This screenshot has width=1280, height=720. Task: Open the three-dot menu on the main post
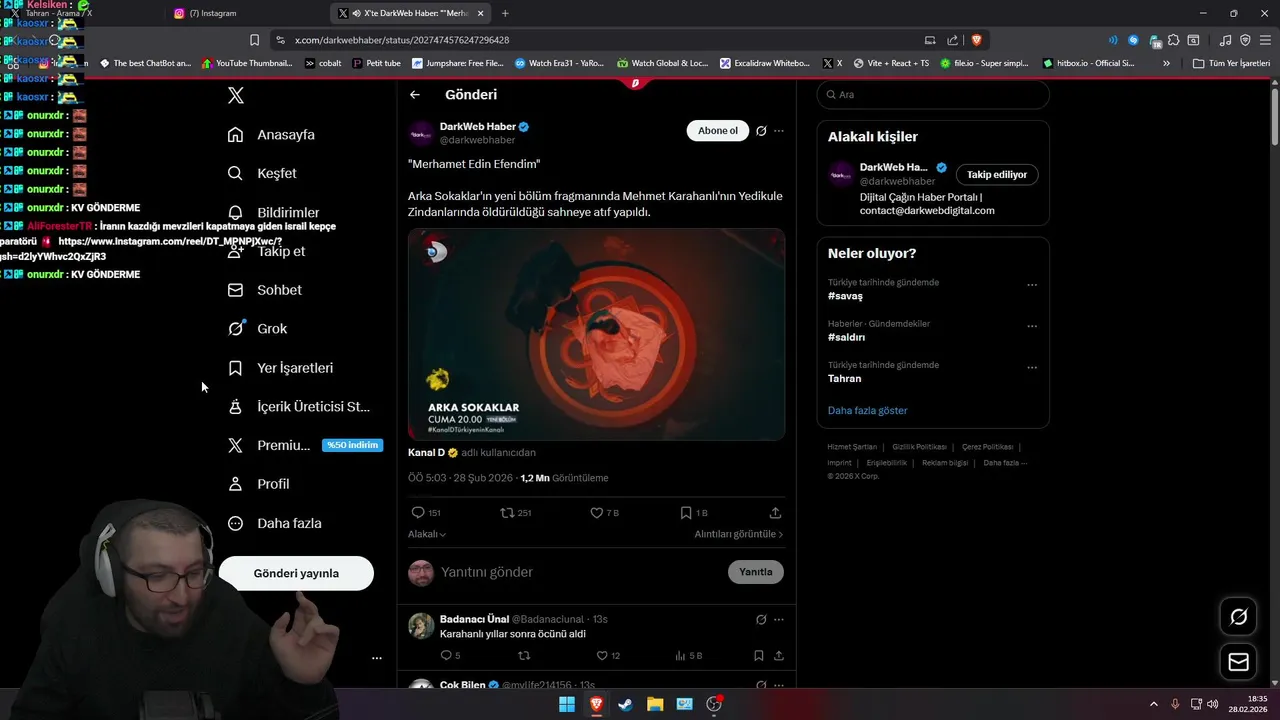pyautogui.click(x=779, y=131)
